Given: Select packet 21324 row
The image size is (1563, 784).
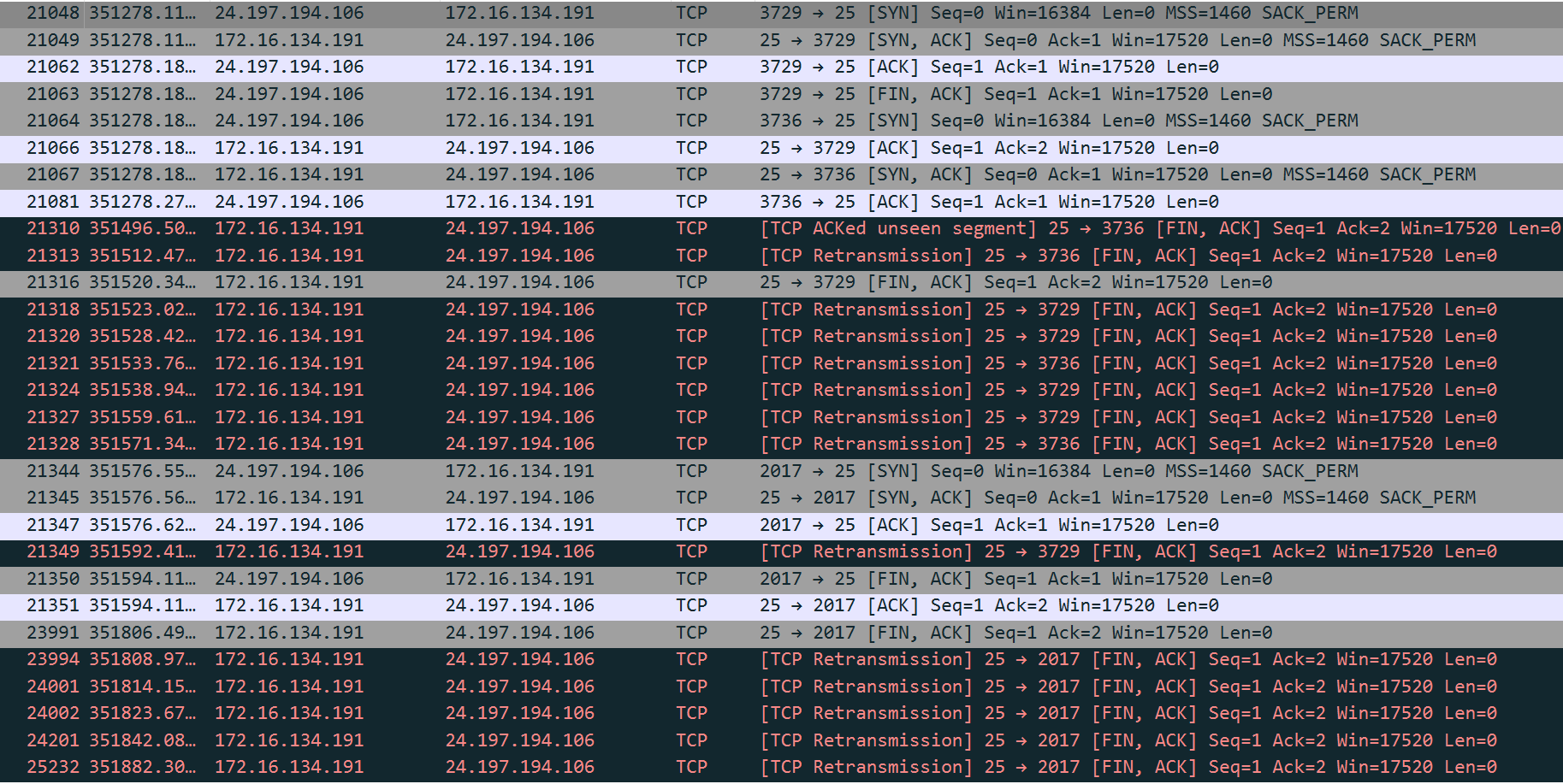Looking at the screenshot, I should tap(781, 390).
